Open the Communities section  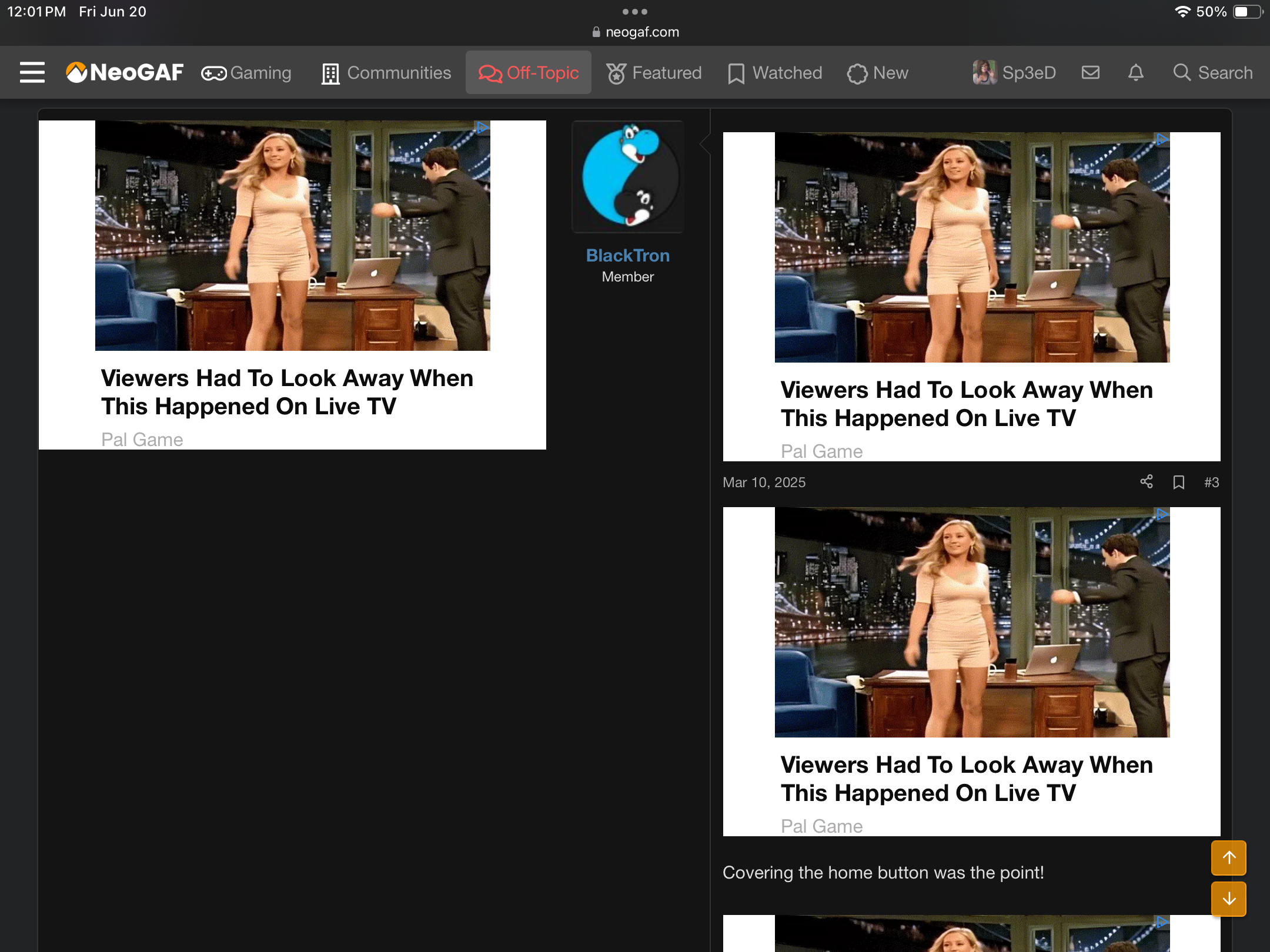pyautogui.click(x=386, y=72)
